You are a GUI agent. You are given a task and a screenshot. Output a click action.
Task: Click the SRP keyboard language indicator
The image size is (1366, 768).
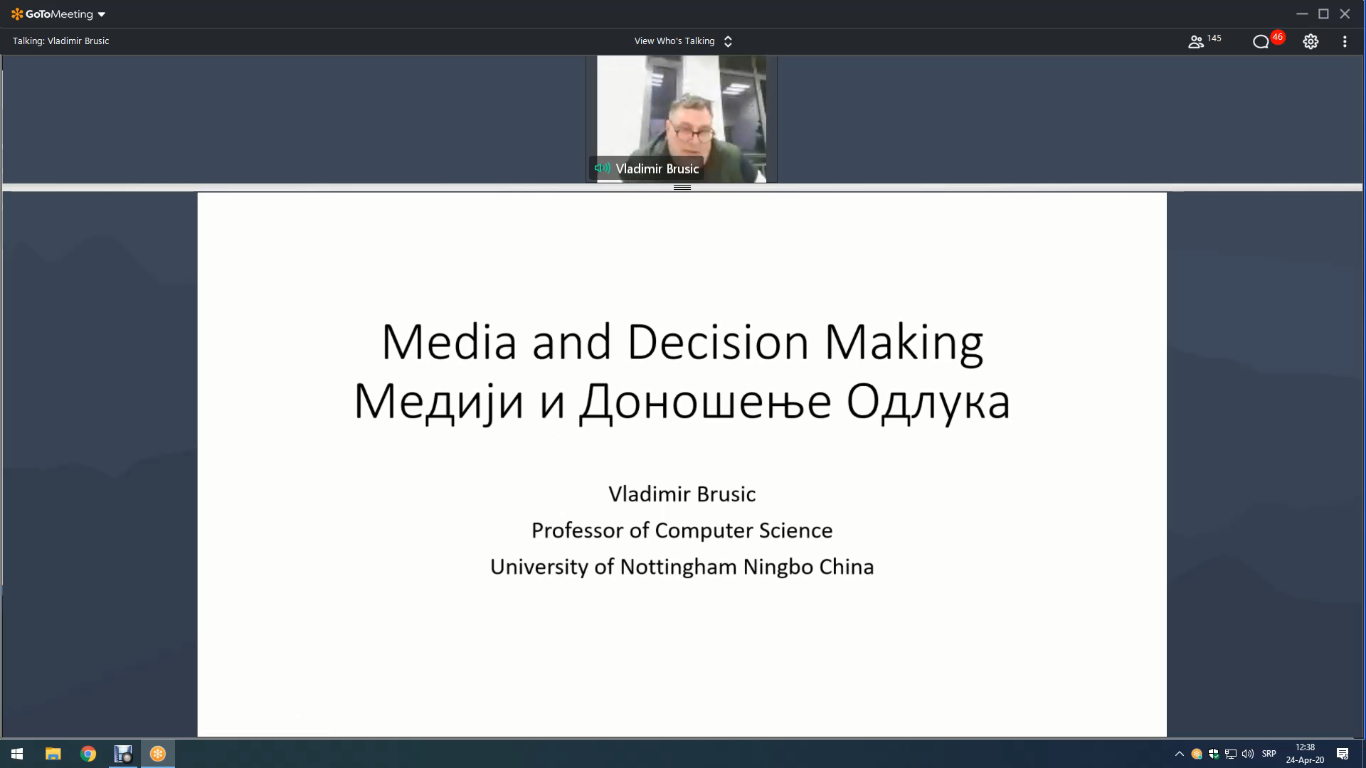1269,754
